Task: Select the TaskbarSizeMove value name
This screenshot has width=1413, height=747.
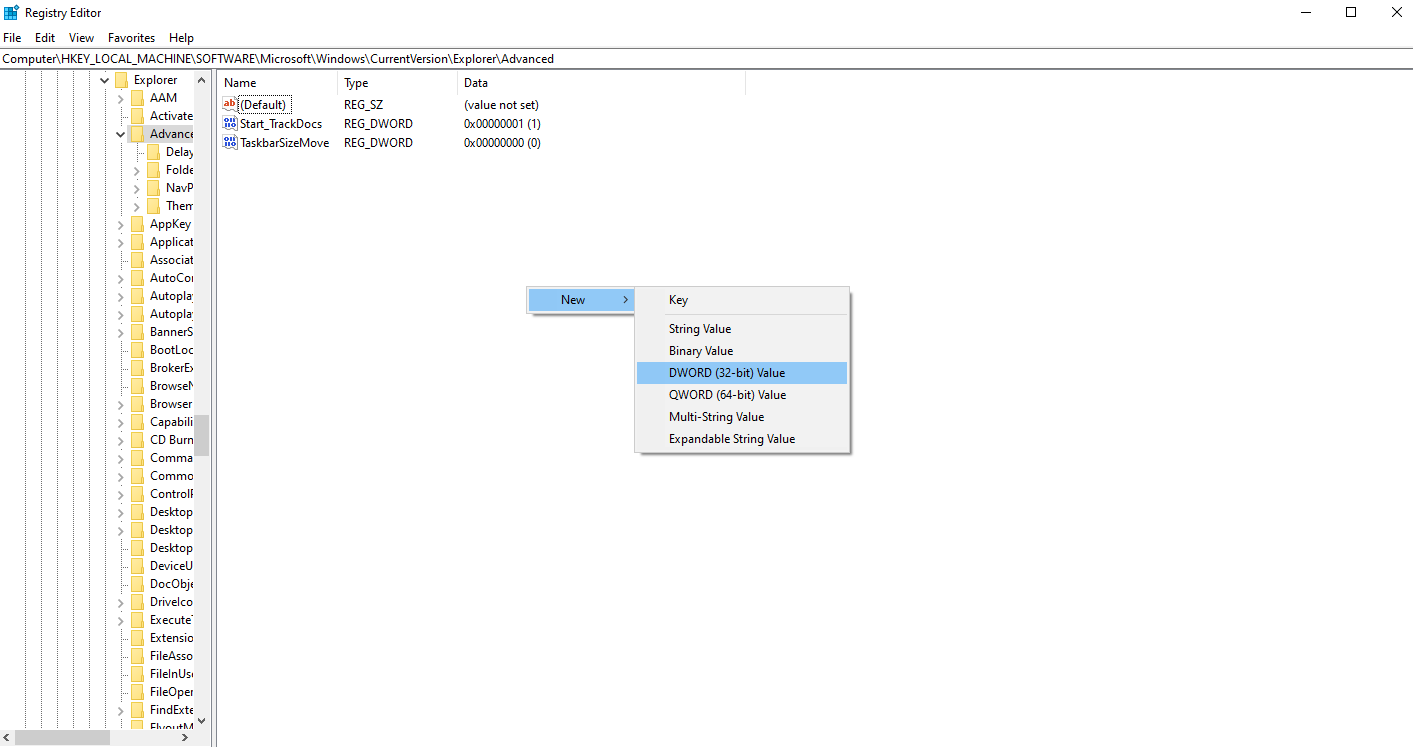Action: (285, 143)
